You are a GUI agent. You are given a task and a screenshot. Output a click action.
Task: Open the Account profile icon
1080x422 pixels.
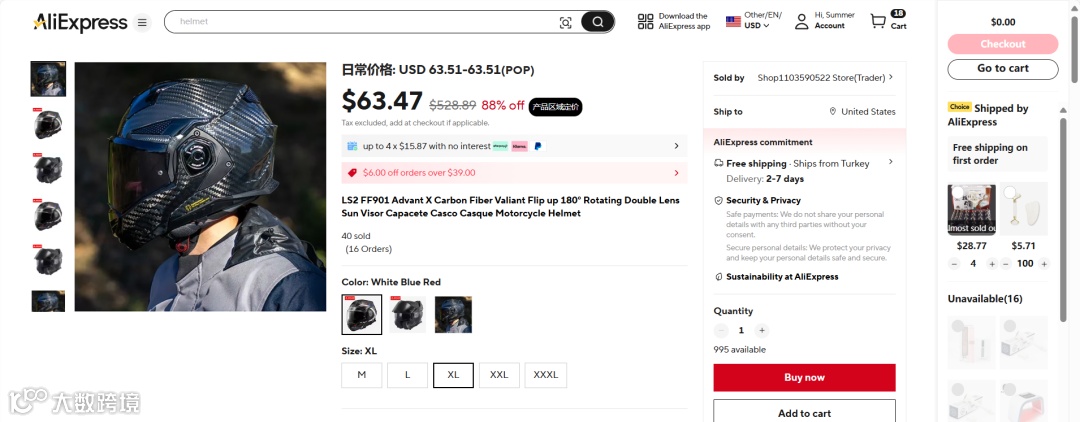click(801, 21)
